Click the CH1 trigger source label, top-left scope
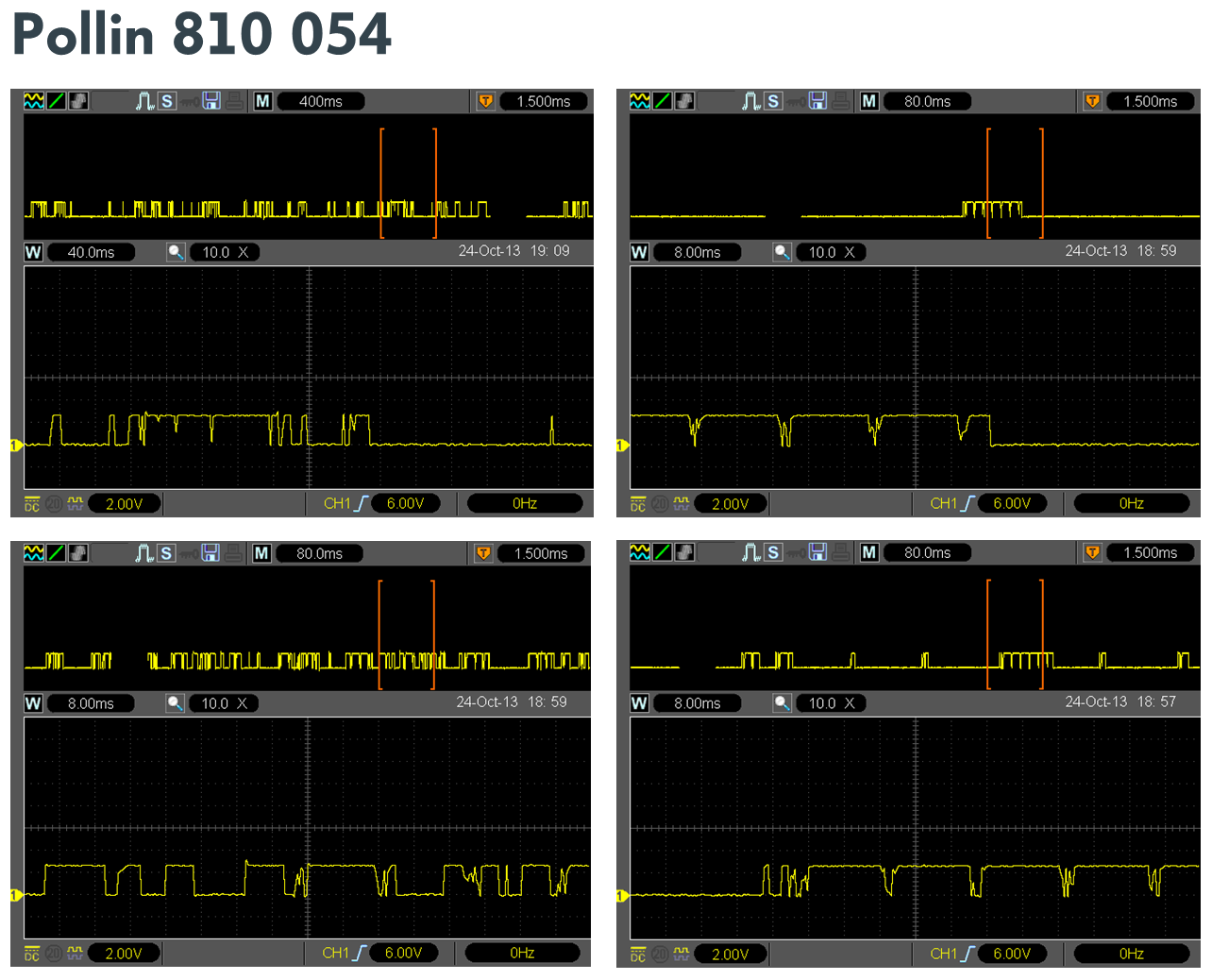The image size is (1212, 980). tap(337, 504)
